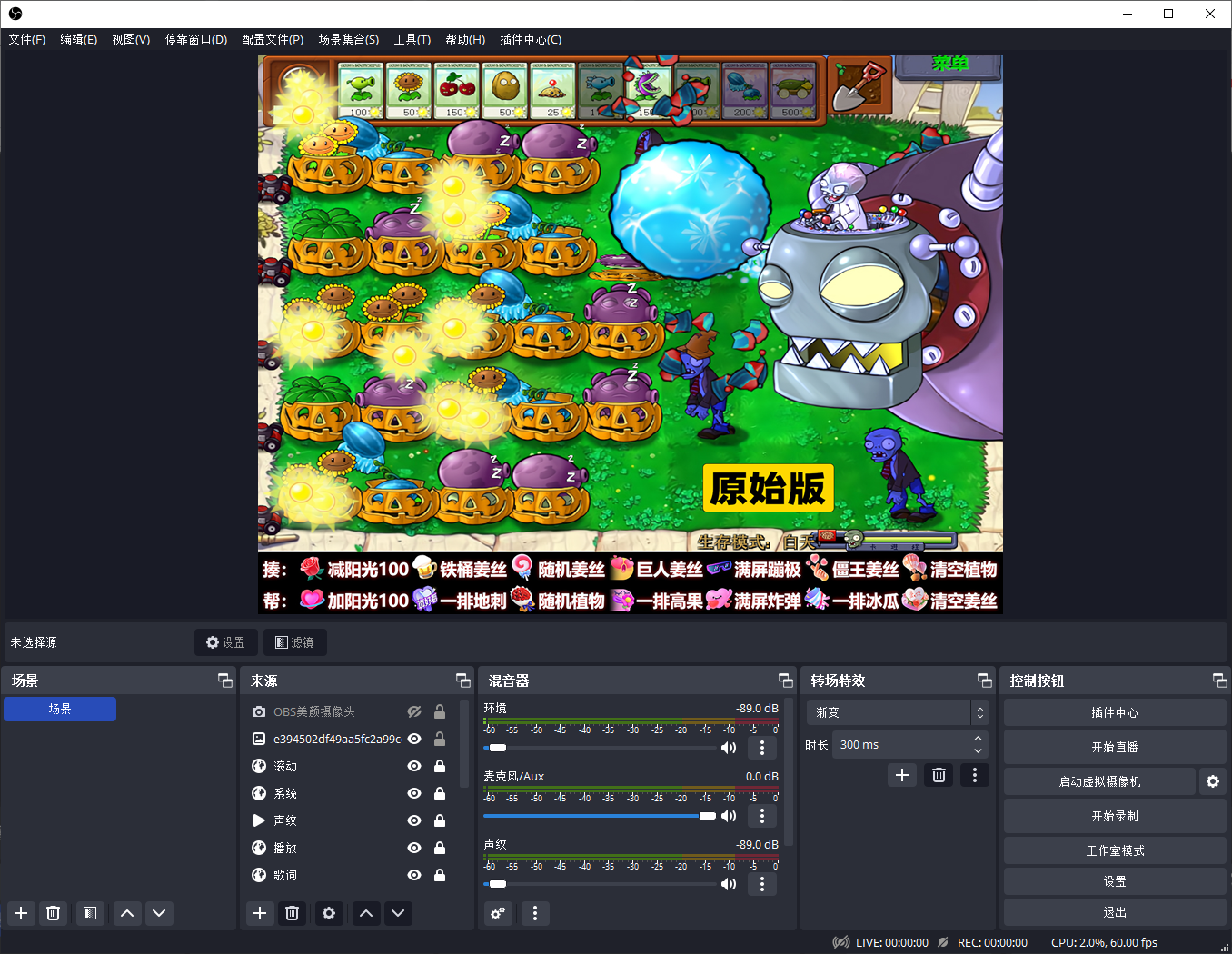
Task: Open scene filters icon in scenes toolbar
Action: 89,913
